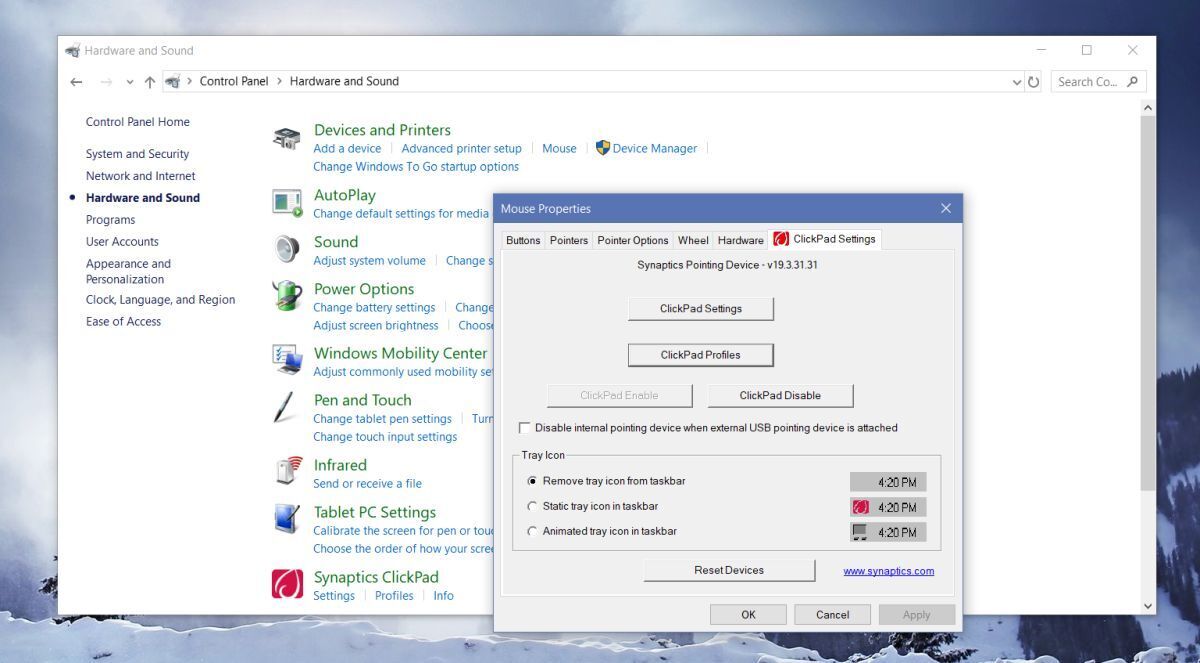
Task: Open Power Options via the battery gauge icon
Action: (288, 296)
